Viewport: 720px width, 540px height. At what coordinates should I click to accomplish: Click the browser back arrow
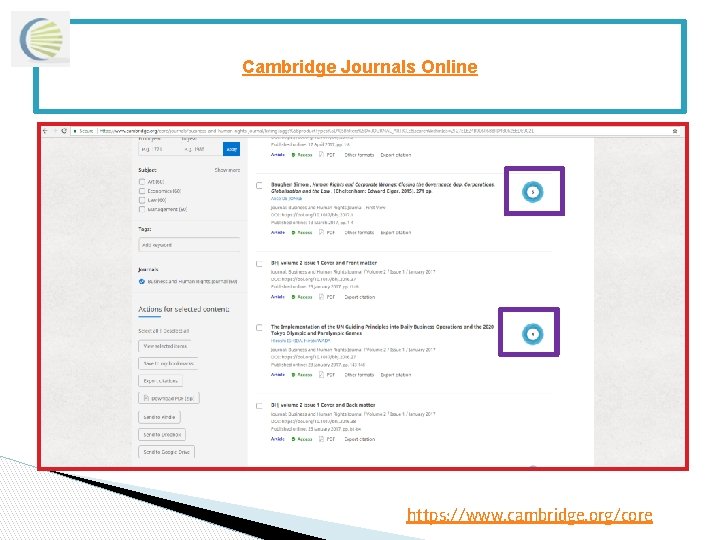pos(45,131)
